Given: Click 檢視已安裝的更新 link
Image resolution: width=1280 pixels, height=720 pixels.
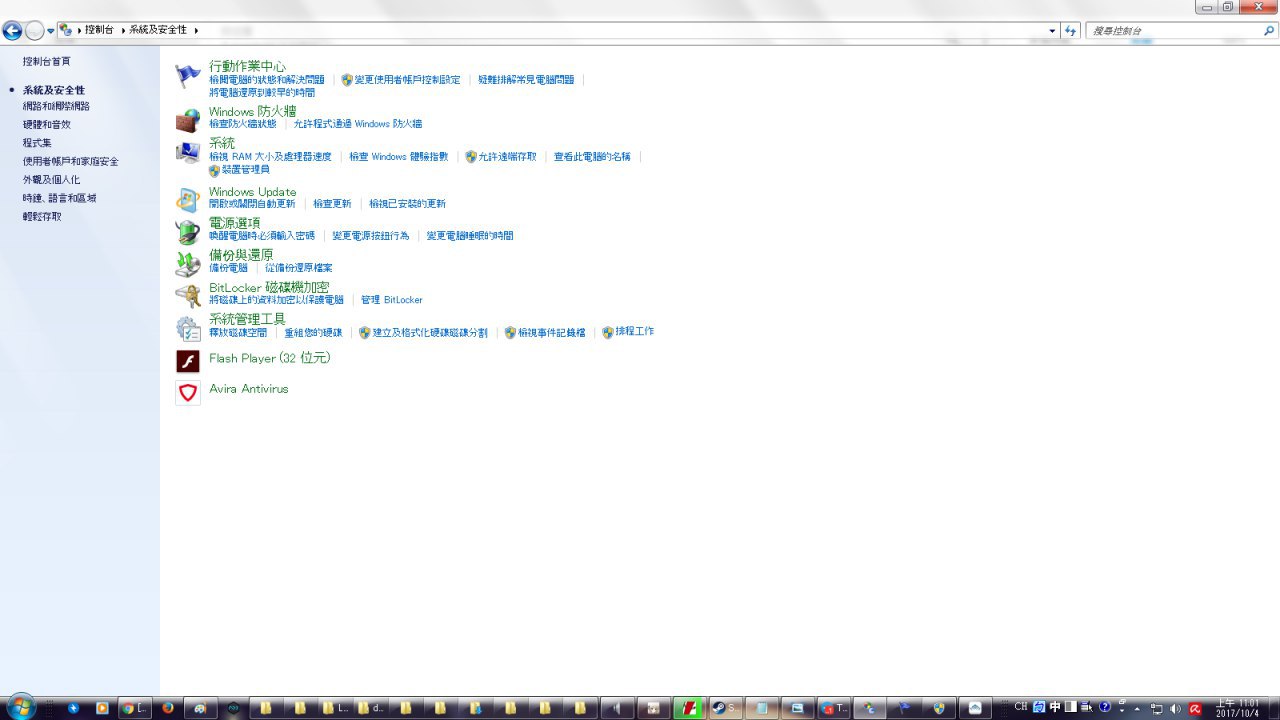Looking at the screenshot, I should 407,204.
